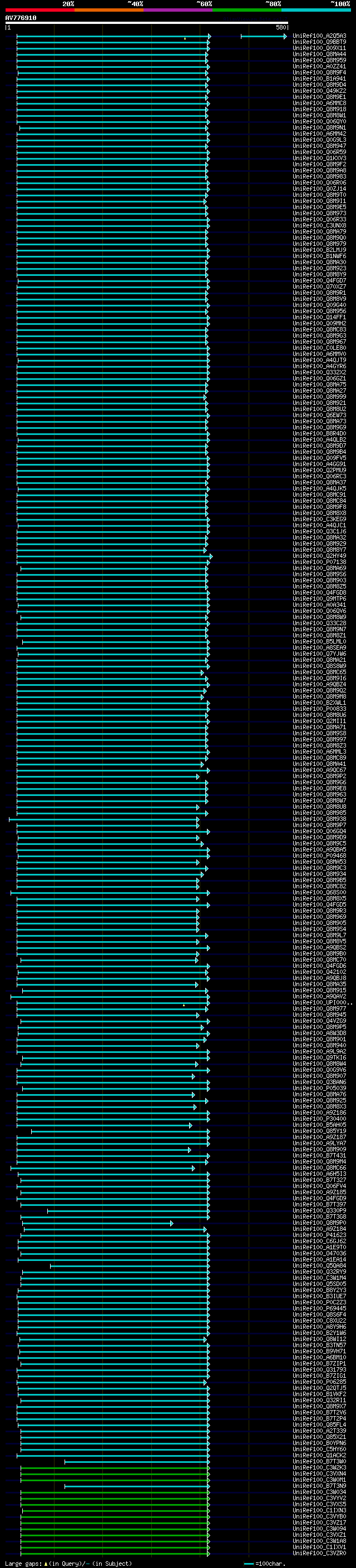
Task: Click hit label UniRef100_Q8M9E5
Action: click(319, 207)
